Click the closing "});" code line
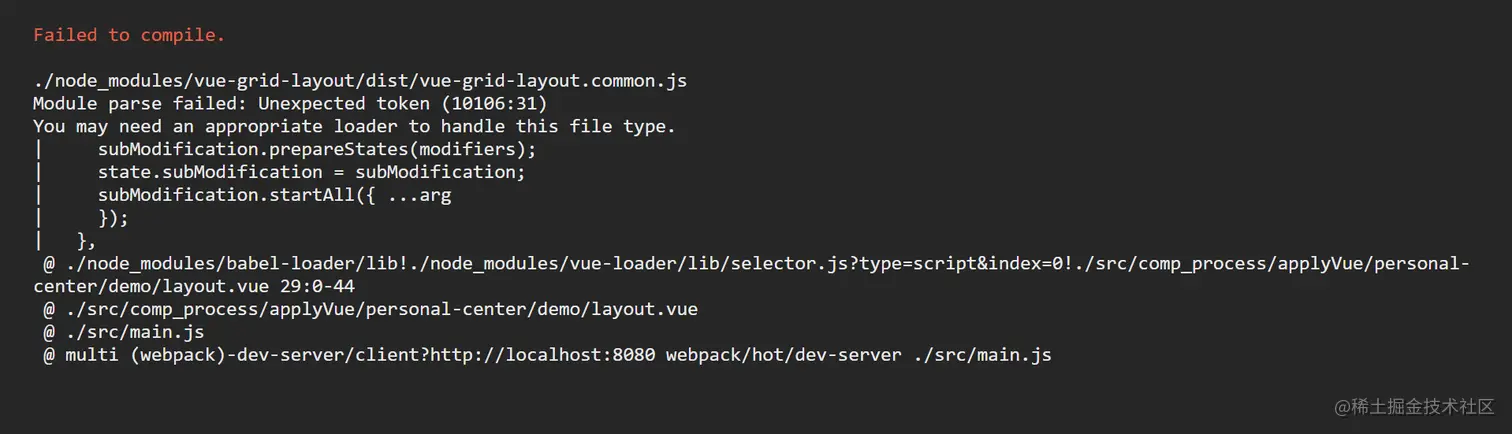 (x=114, y=218)
